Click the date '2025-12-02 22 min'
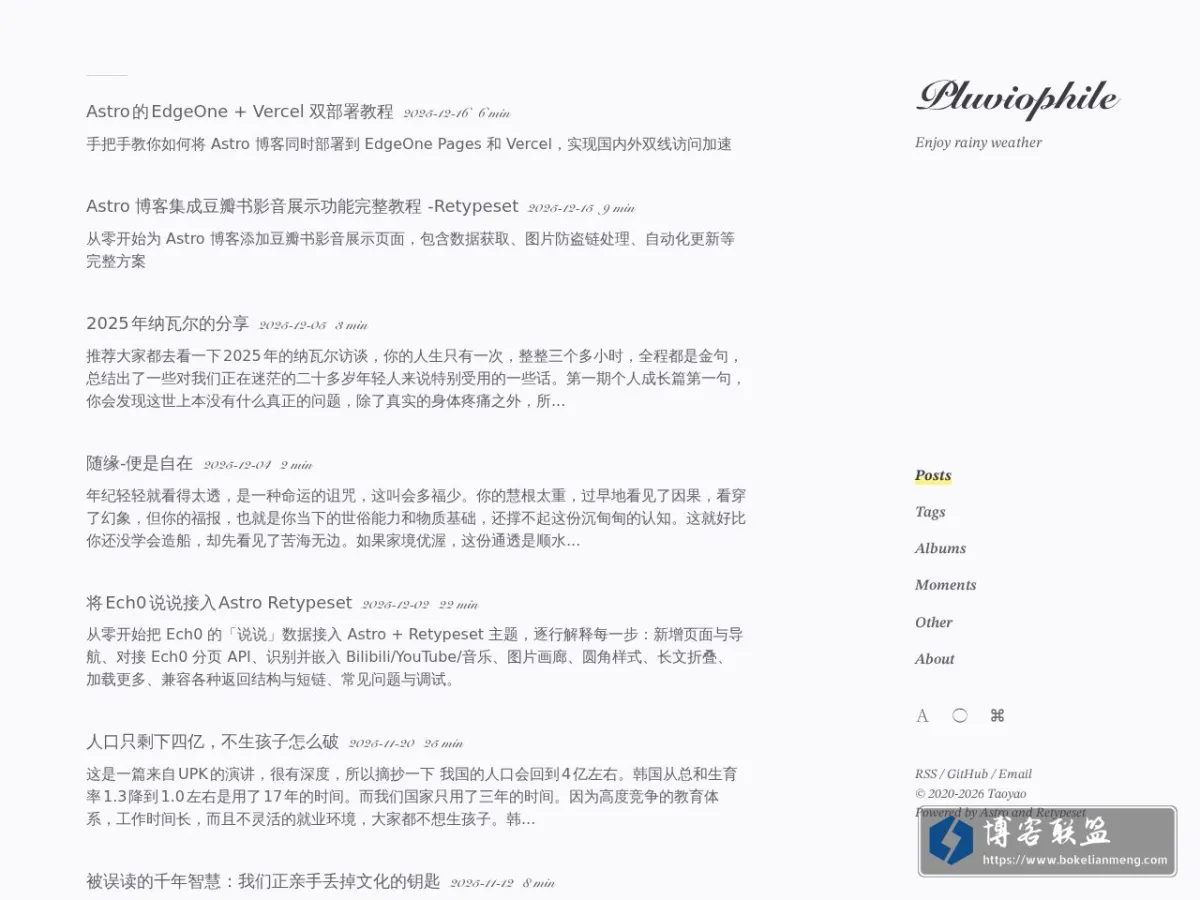 [x=420, y=604]
